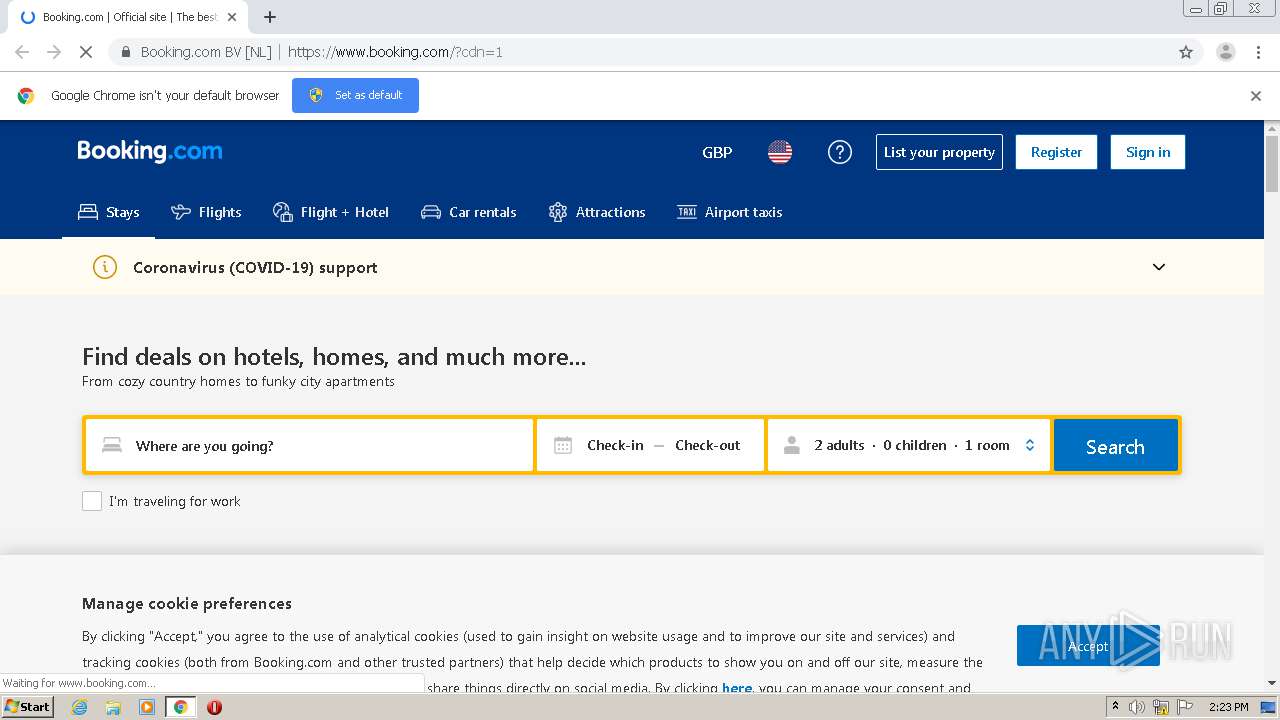Click the volume speaker tray icon
Image resolution: width=1280 pixels, height=720 pixels.
click(1137, 707)
